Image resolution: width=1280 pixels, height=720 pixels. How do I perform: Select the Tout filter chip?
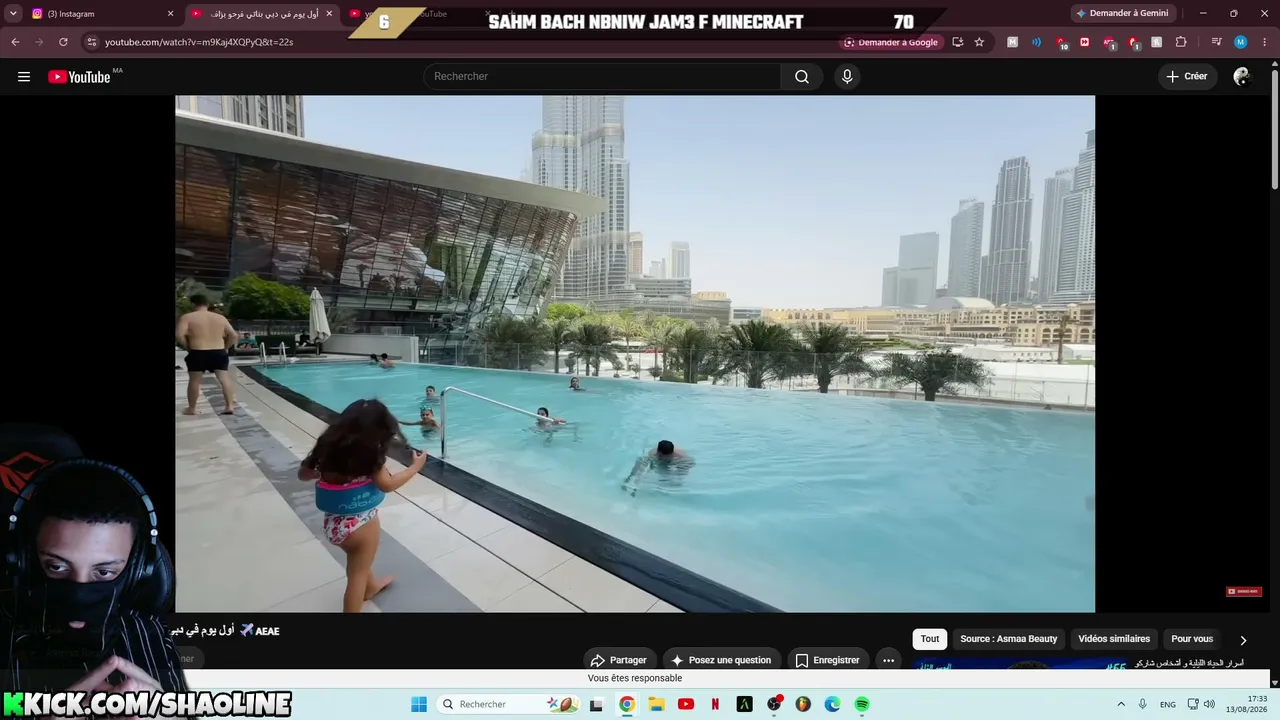(930, 639)
